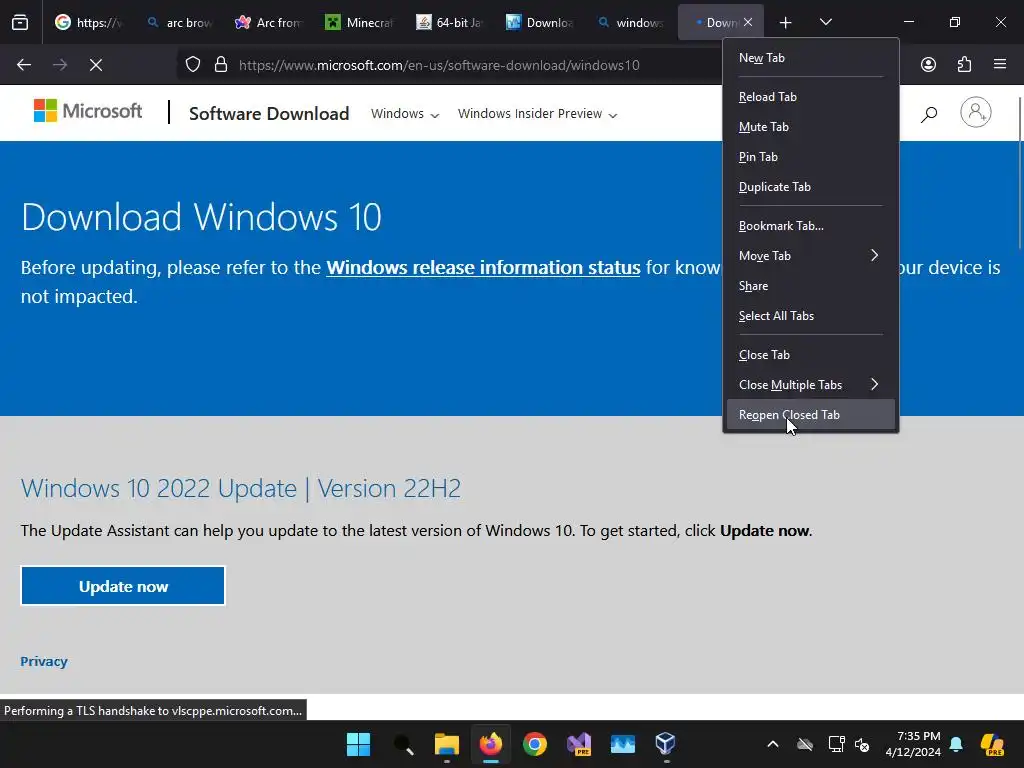
Task: Choose Bookmark Tab... in the context menu
Action: coord(810,226)
